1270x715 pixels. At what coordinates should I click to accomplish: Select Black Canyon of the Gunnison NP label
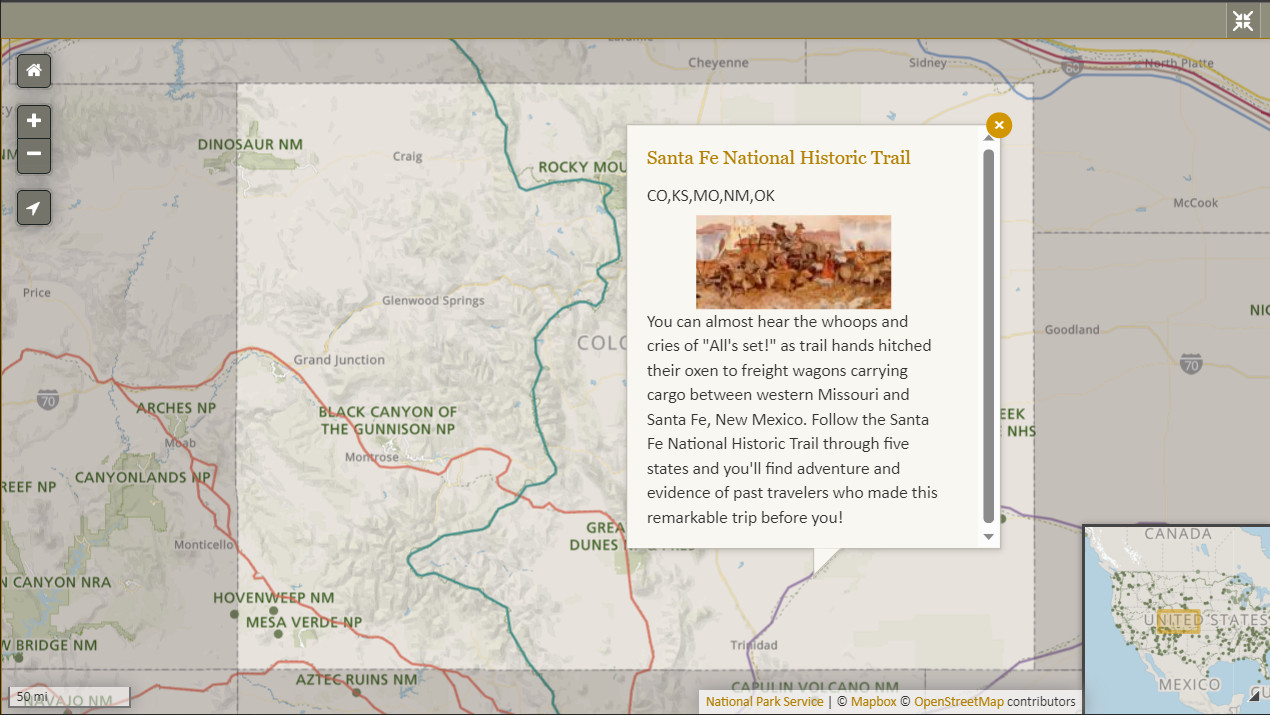coord(388,420)
